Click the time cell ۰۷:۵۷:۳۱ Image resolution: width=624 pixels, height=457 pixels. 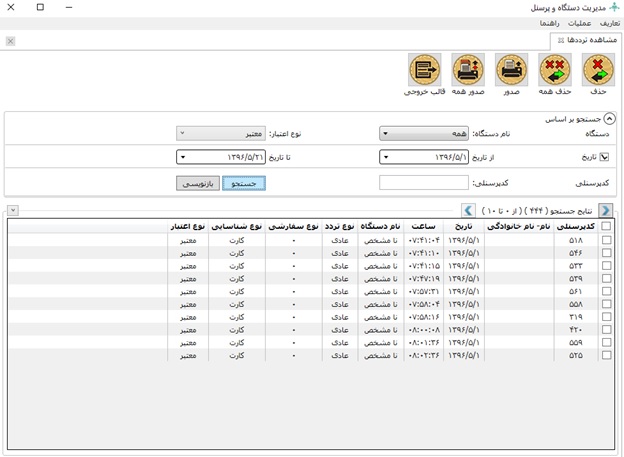tap(424, 291)
